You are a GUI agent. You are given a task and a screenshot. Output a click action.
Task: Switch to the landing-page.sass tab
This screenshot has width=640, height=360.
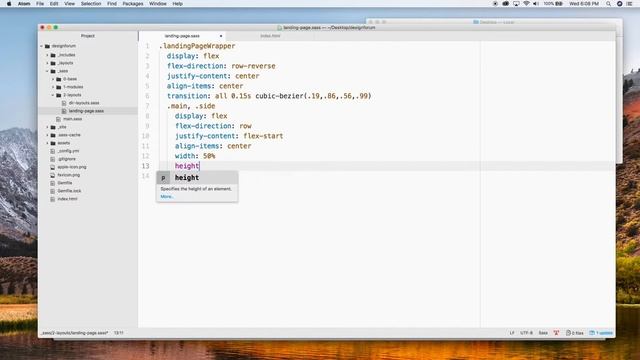pos(182,36)
